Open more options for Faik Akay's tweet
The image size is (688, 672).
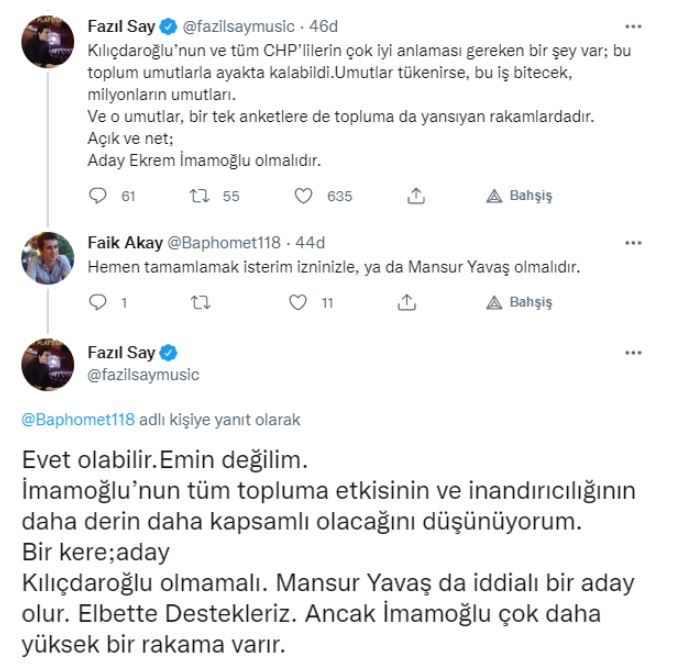click(634, 243)
